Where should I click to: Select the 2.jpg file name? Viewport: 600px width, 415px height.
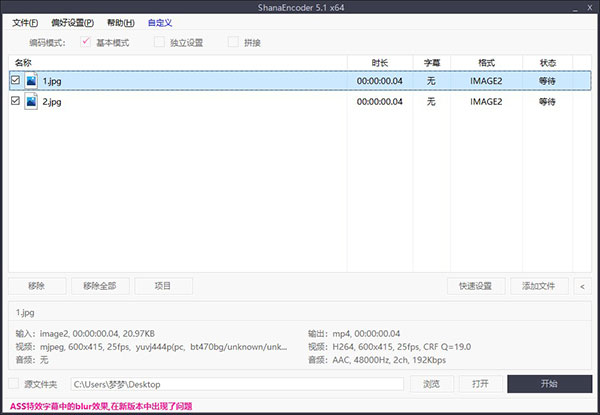click(x=52, y=102)
